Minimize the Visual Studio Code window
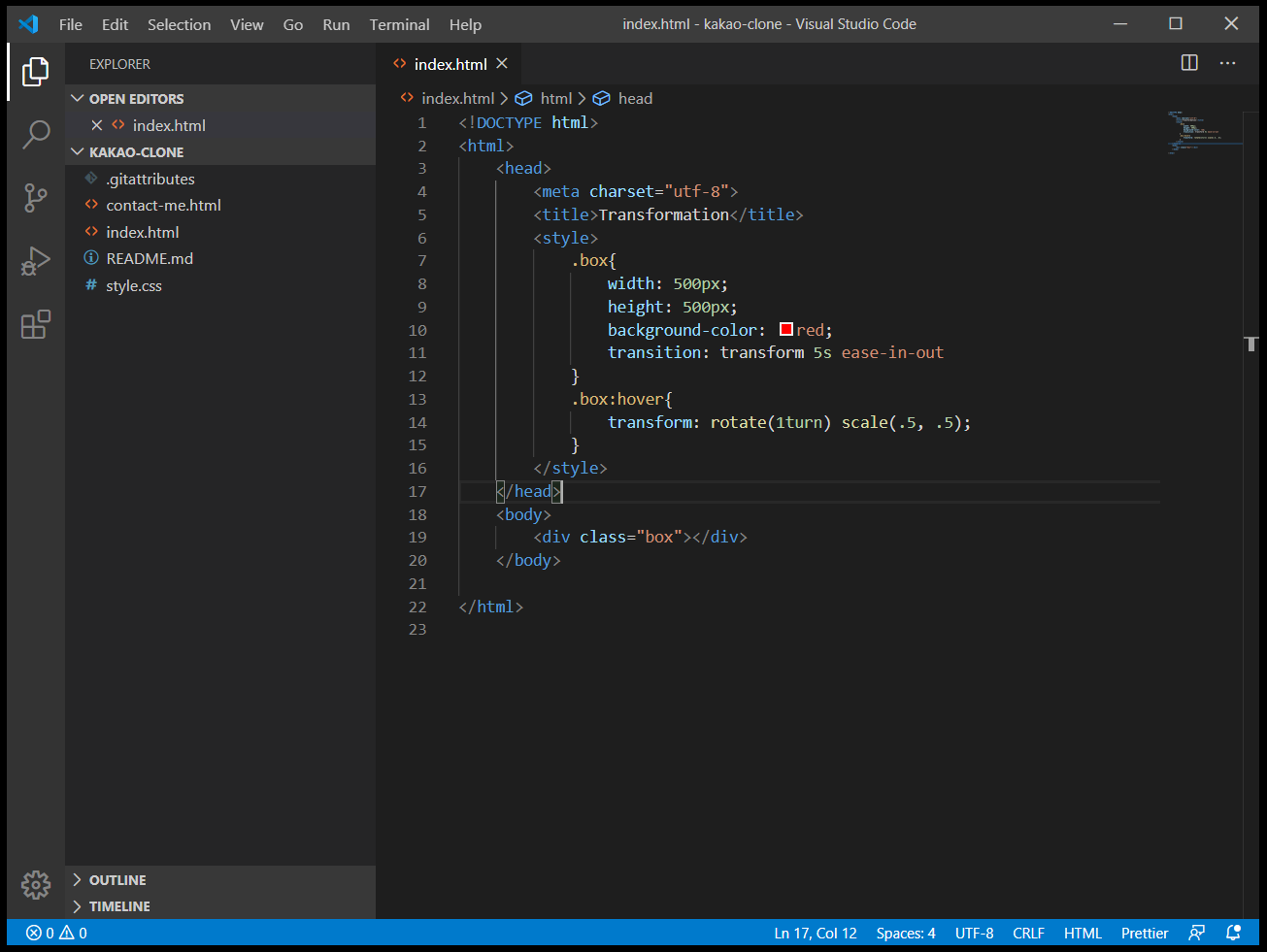Viewport: 1267px width, 952px height. click(x=1120, y=24)
